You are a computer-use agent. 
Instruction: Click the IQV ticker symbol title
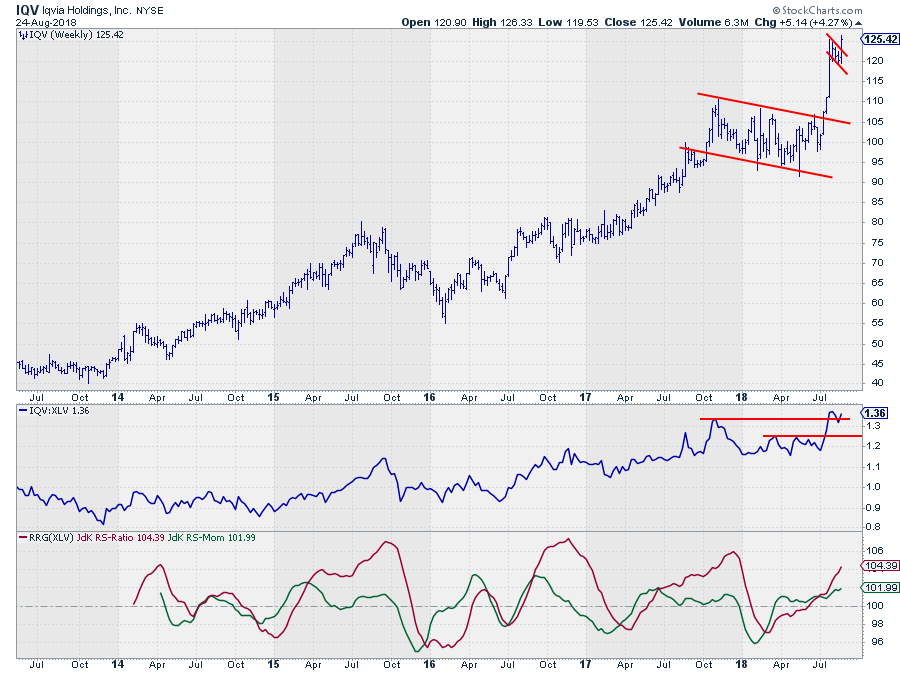click(27, 10)
